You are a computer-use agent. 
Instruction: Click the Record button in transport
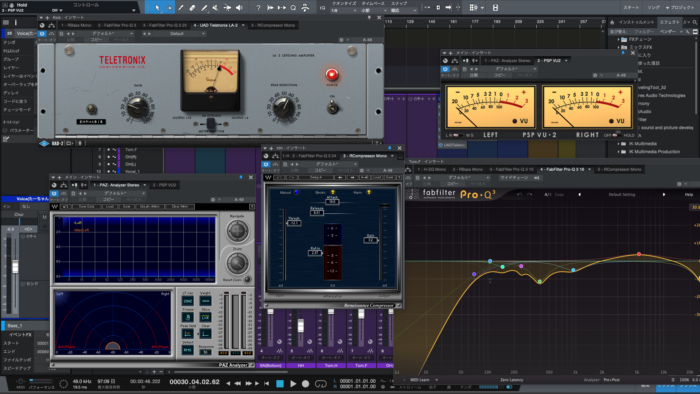305,383
